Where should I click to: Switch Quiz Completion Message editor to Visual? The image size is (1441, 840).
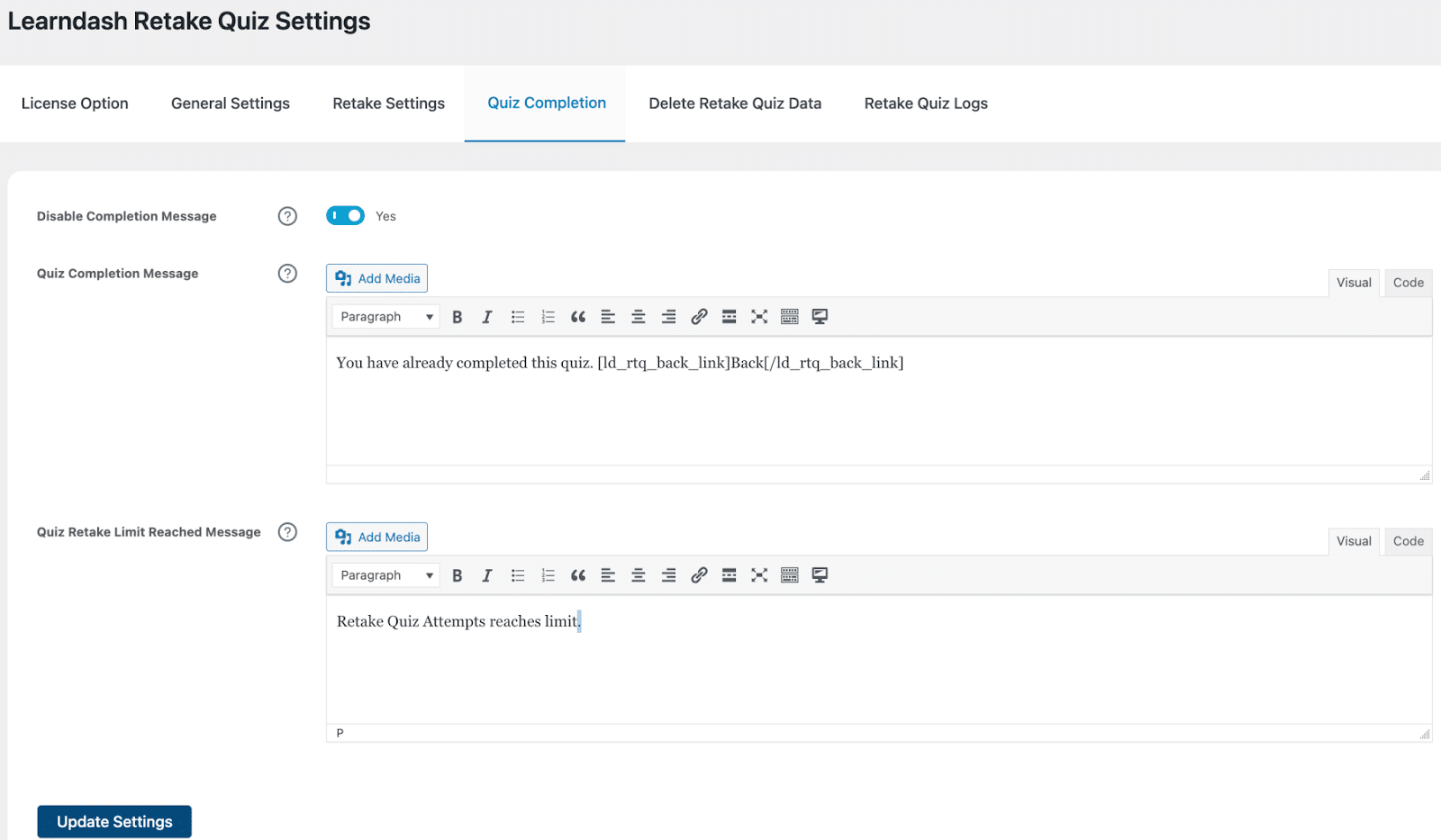[x=1354, y=283]
